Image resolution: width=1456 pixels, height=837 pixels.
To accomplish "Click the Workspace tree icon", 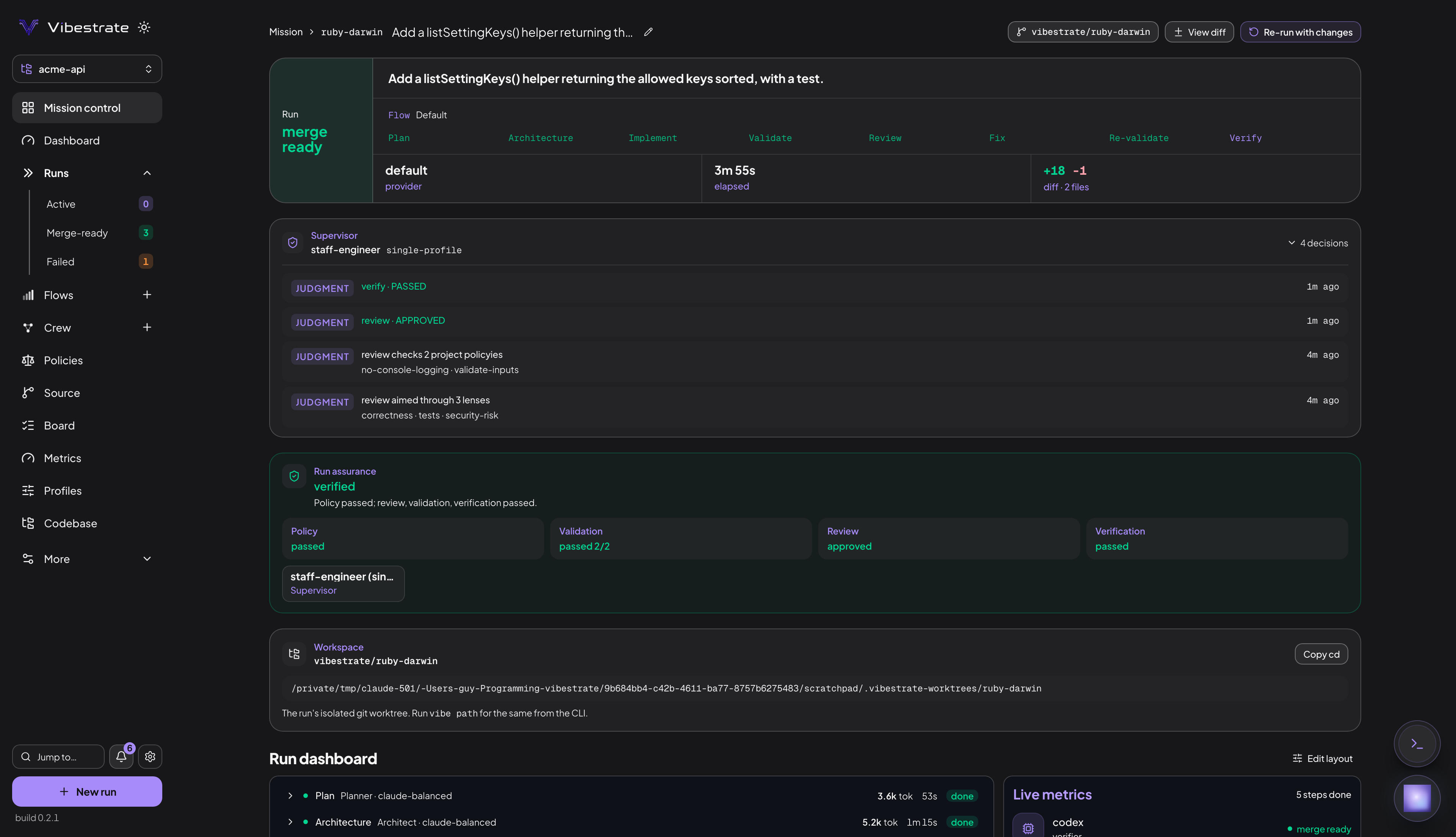I will tap(294, 654).
